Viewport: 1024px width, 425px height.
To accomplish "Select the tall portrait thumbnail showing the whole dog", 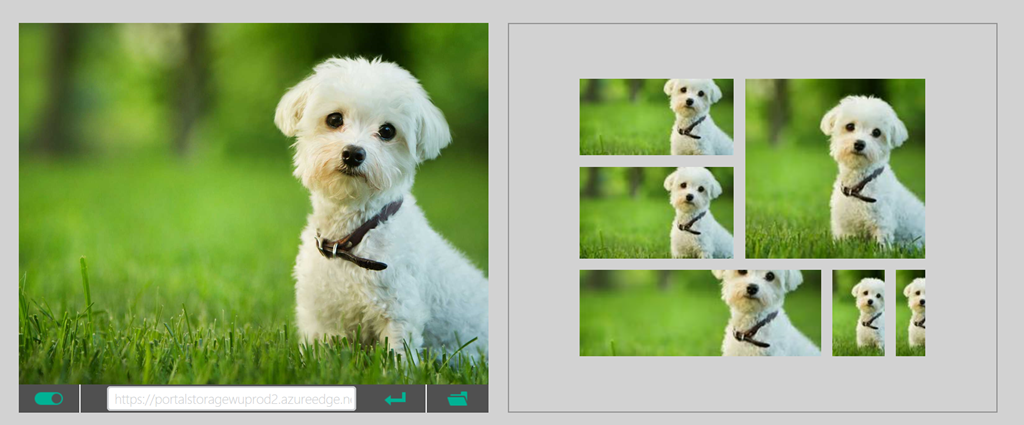I will click(859, 313).
